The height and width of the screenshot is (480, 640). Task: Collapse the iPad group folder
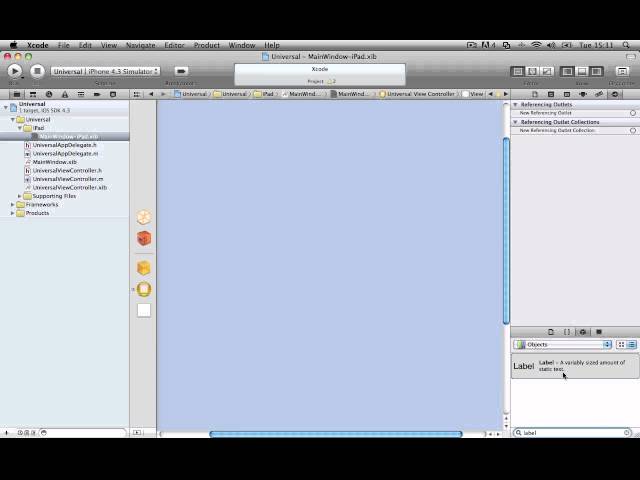20,128
